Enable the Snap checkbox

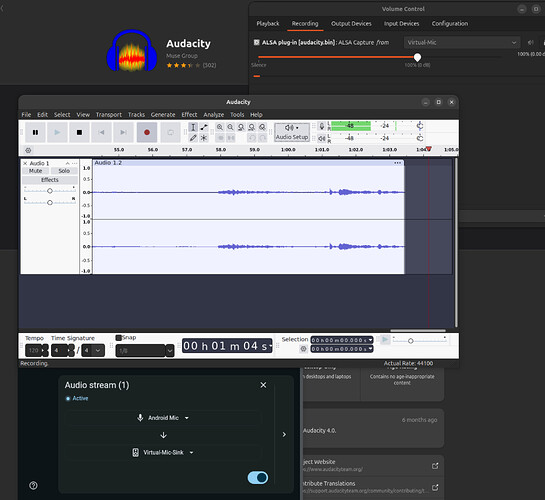pos(119,338)
